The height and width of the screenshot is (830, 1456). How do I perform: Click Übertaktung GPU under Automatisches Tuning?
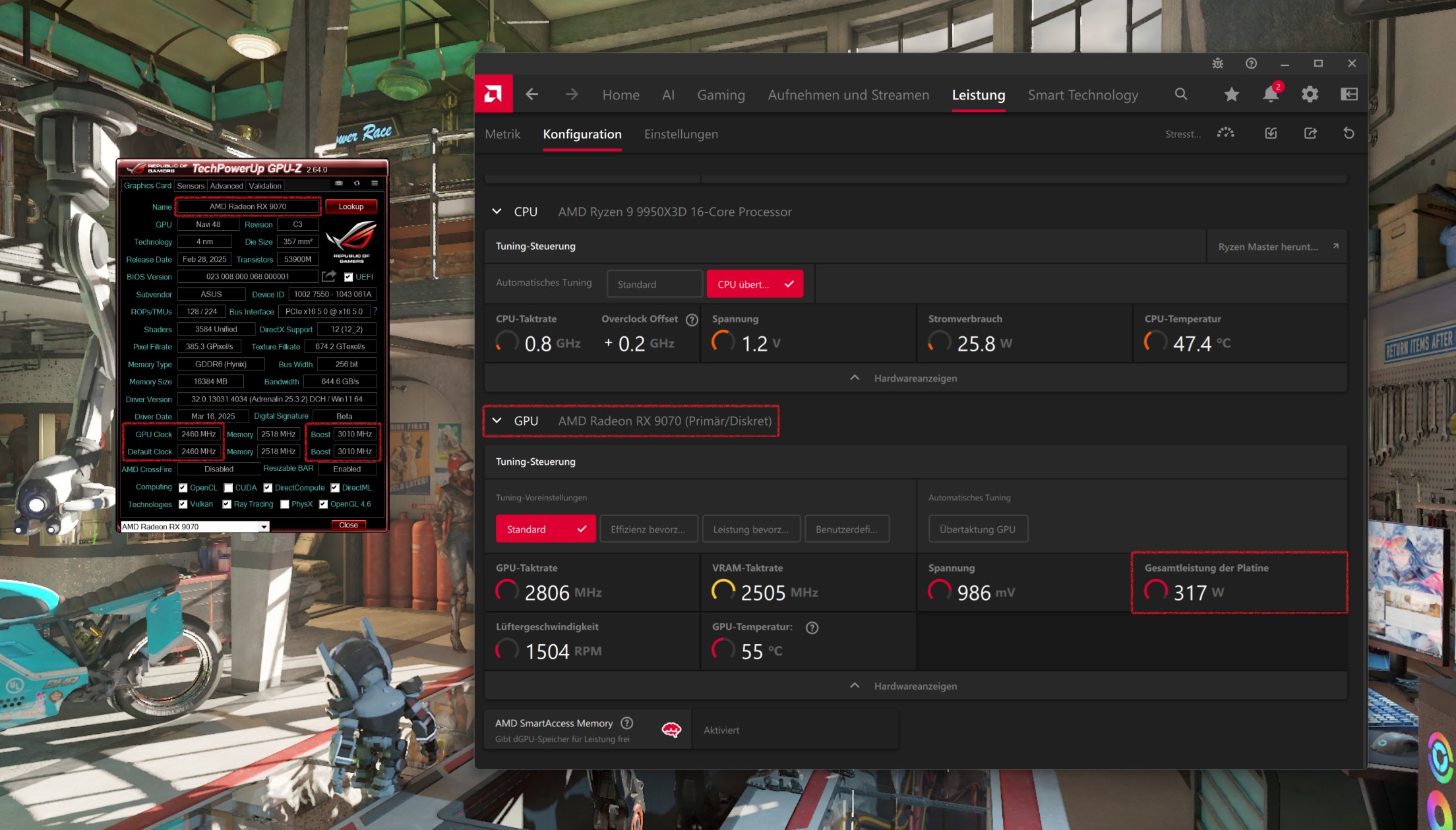click(x=978, y=529)
